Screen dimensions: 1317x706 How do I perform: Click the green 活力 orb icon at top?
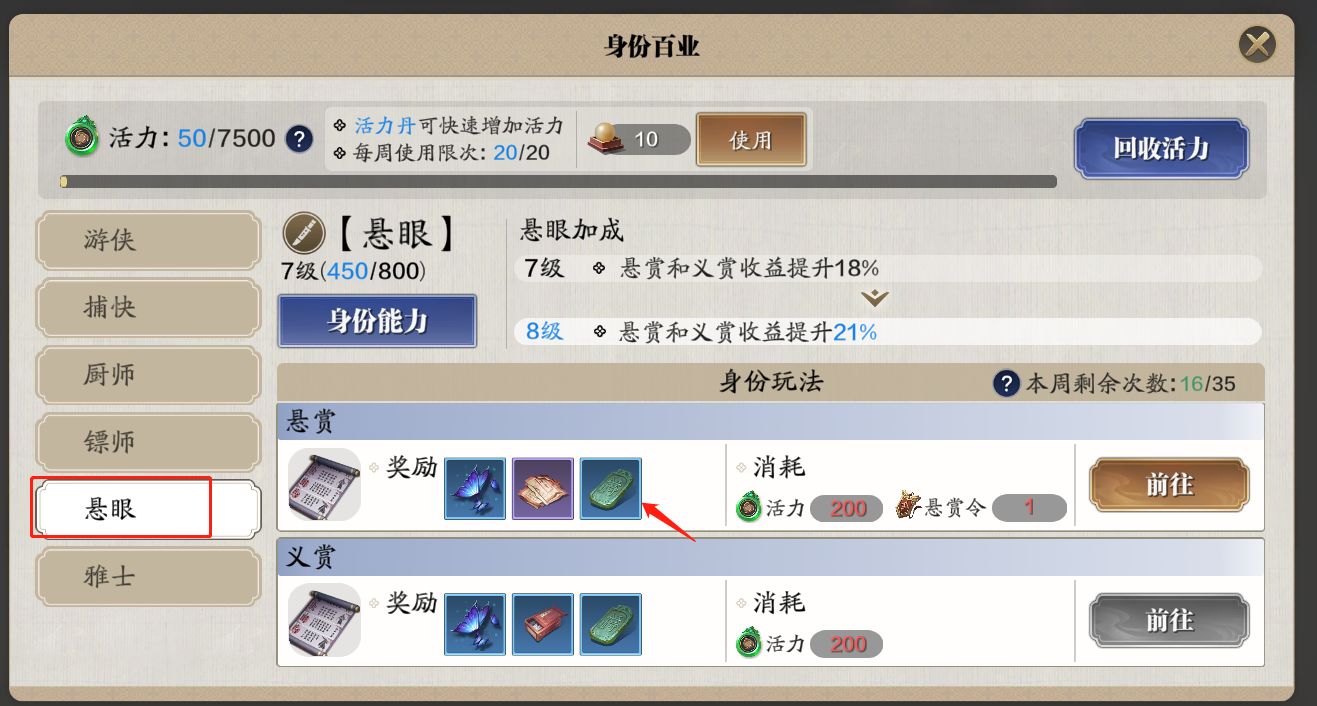click(x=82, y=138)
